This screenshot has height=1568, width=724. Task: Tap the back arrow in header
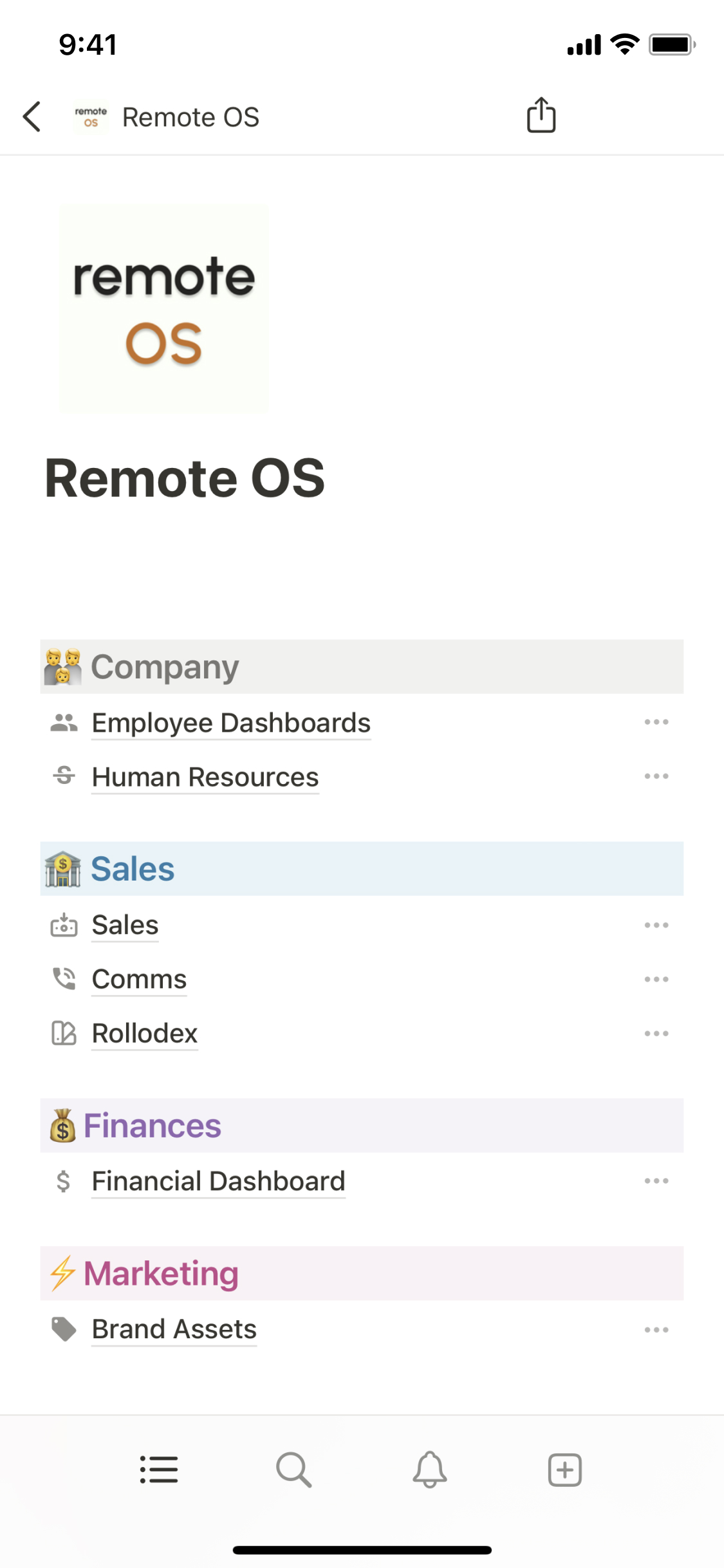[x=32, y=117]
